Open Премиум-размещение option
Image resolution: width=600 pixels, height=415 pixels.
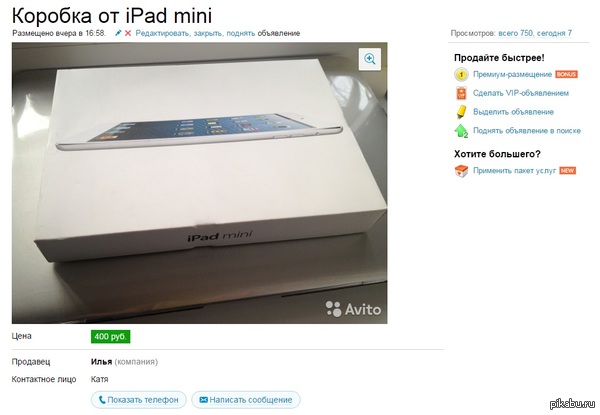click(512, 74)
